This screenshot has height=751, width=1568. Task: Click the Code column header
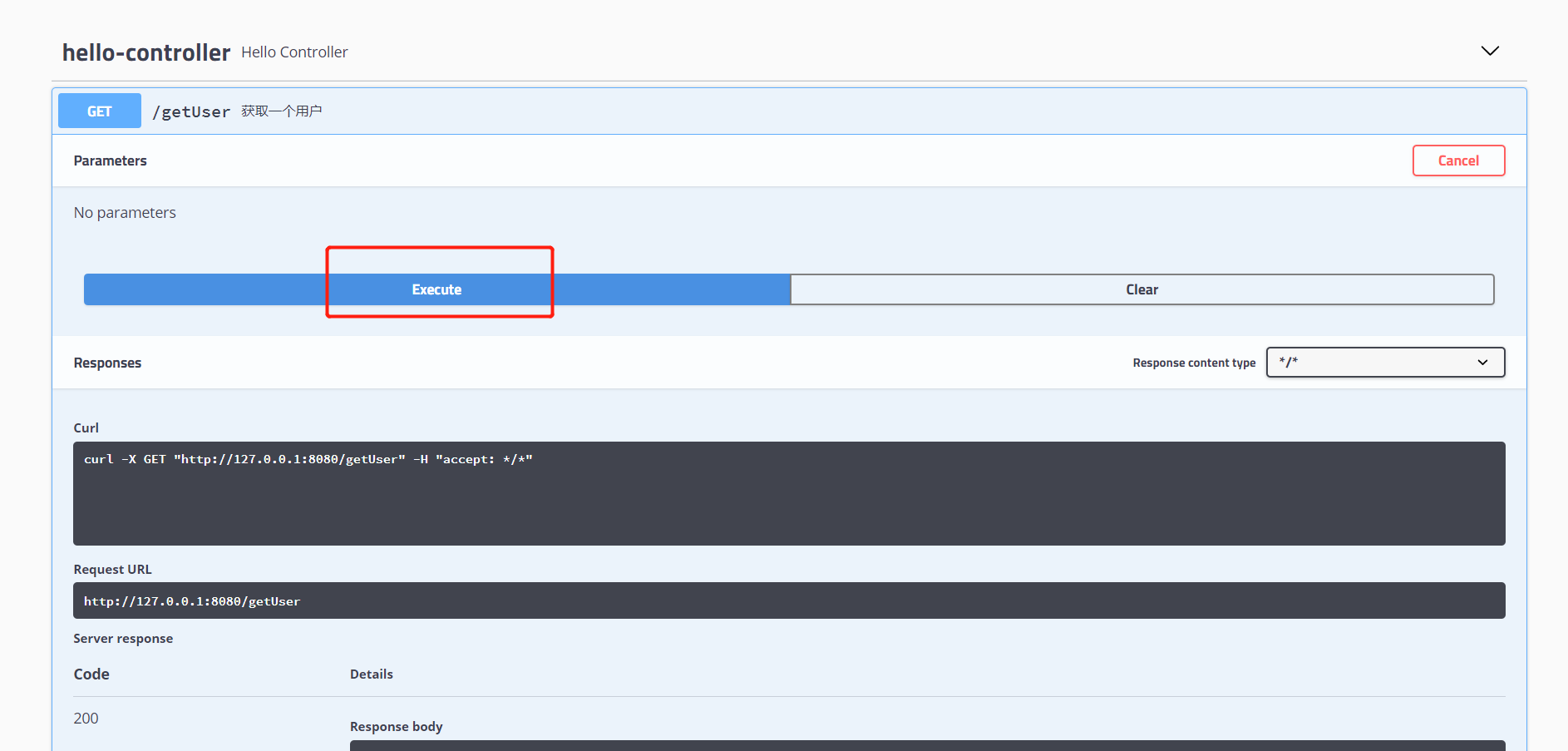click(x=91, y=674)
